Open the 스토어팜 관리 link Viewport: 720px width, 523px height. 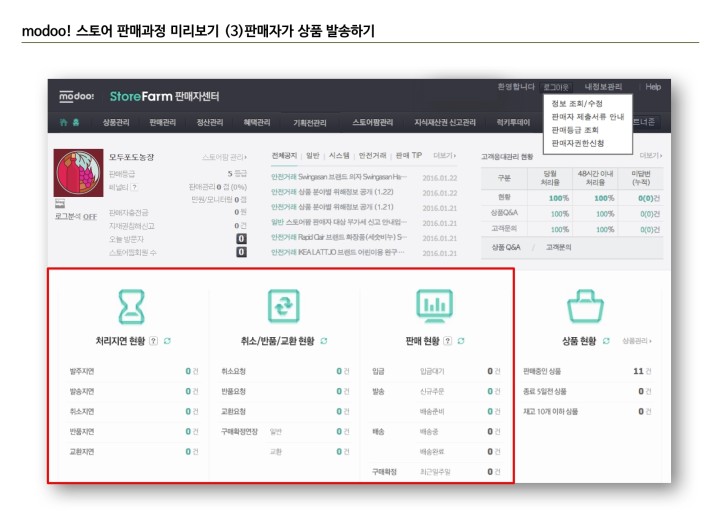click(225, 157)
